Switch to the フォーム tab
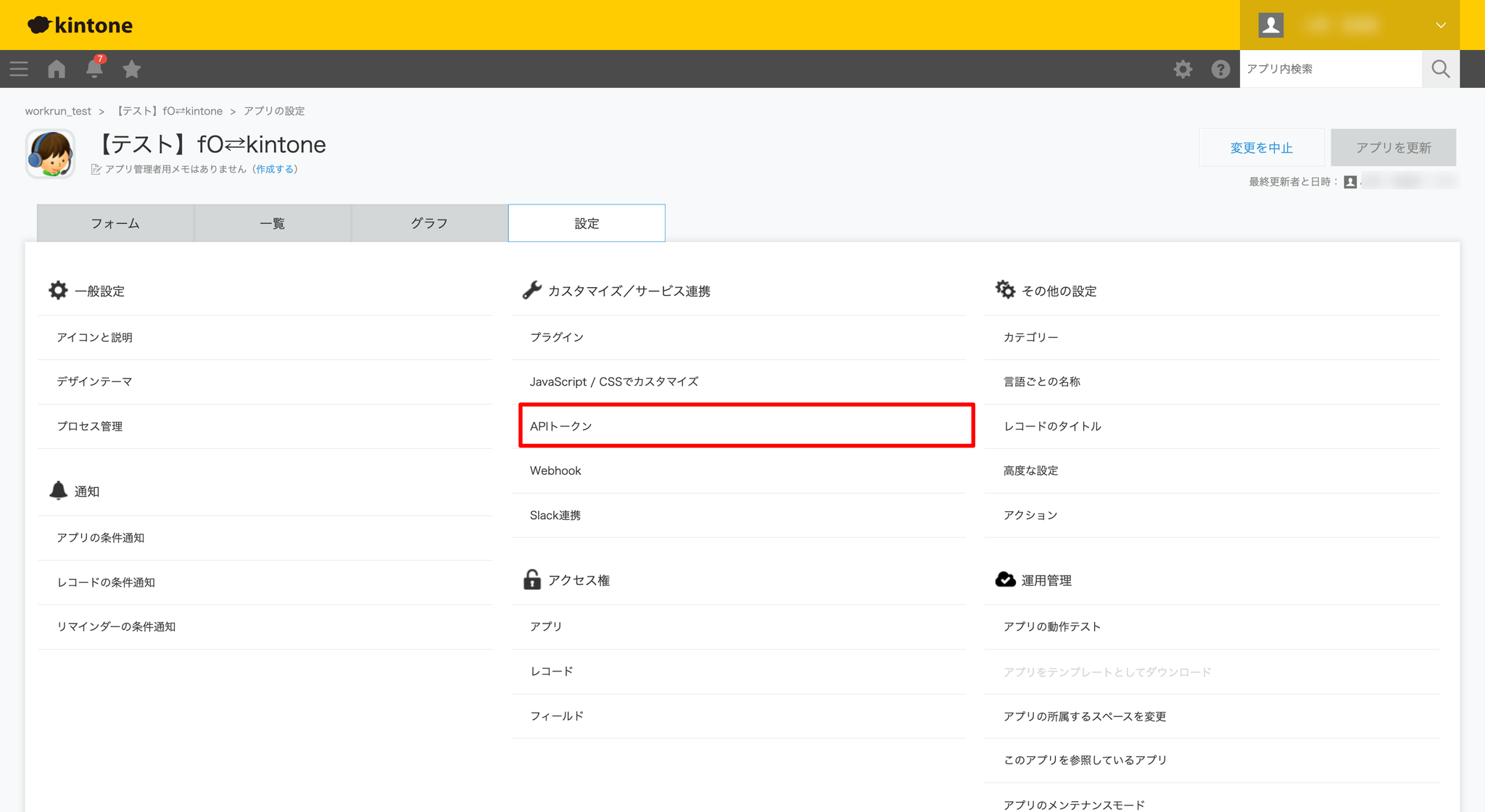Screen dimensions: 1485x812 tap(115, 223)
